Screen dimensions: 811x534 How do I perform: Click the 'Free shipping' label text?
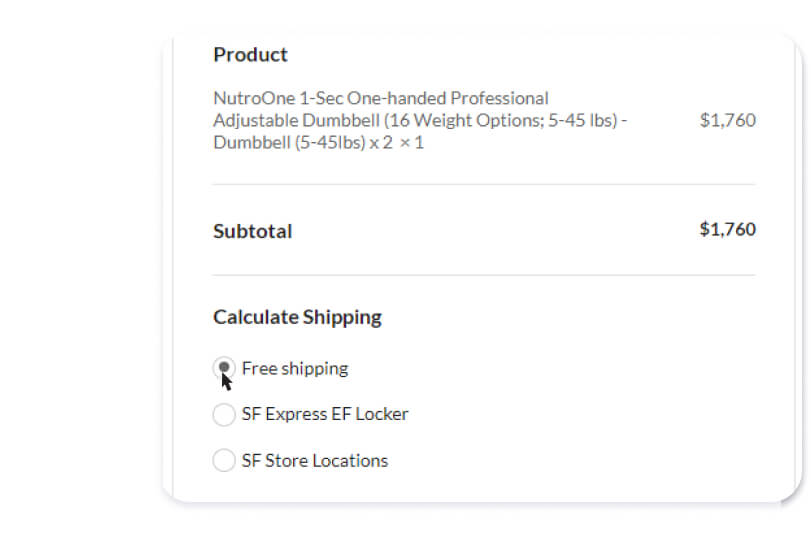click(x=295, y=369)
